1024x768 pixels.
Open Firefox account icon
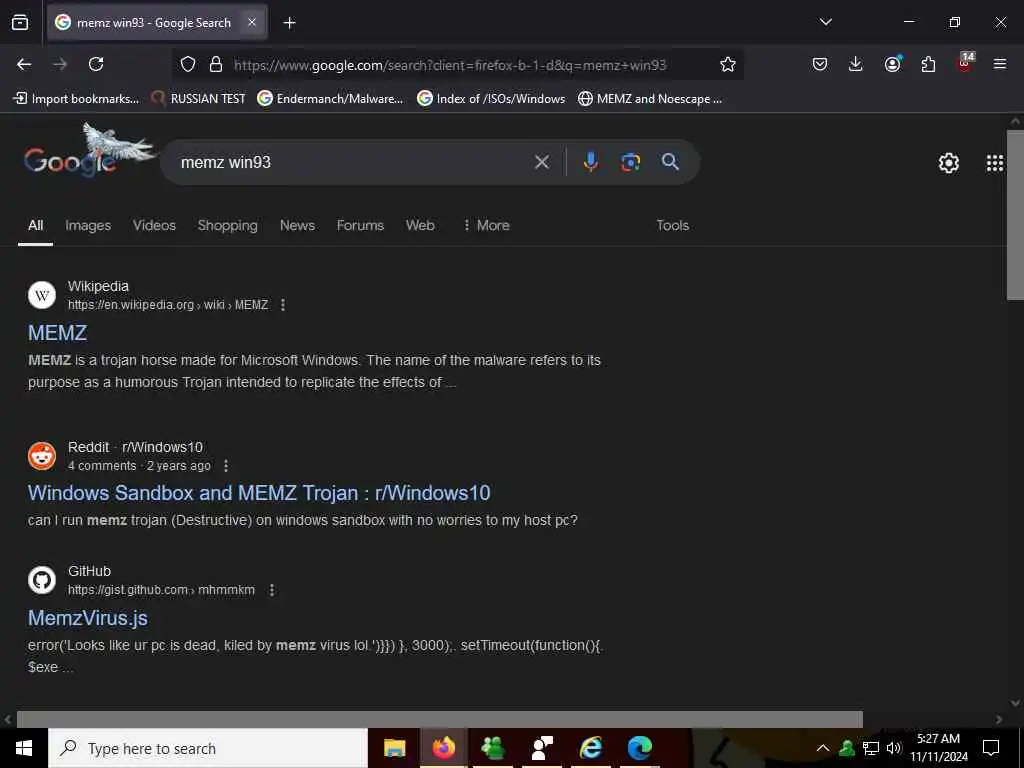click(x=892, y=63)
